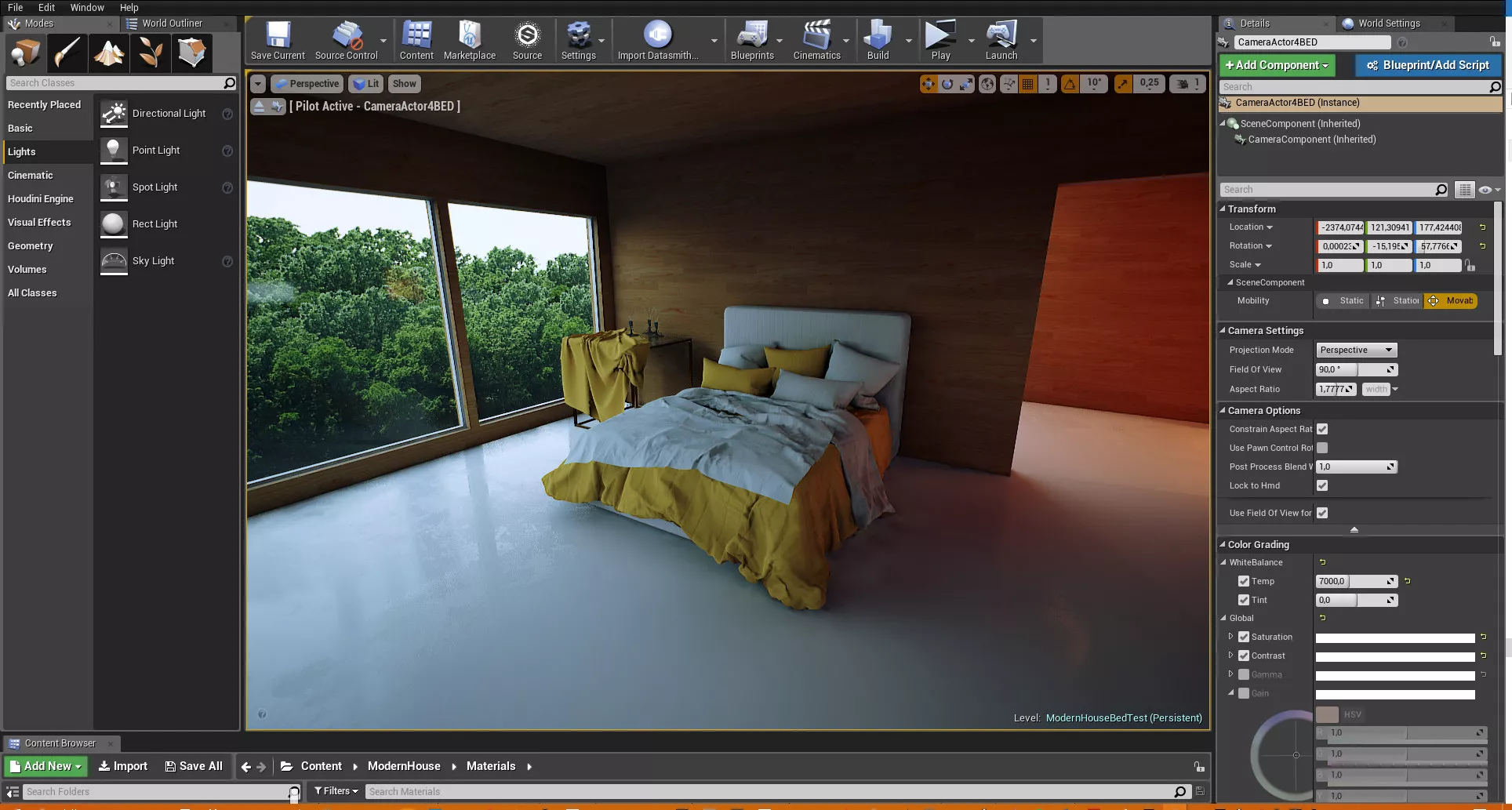
Task: Click the Save All button
Action: pyautogui.click(x=194, y=766)
